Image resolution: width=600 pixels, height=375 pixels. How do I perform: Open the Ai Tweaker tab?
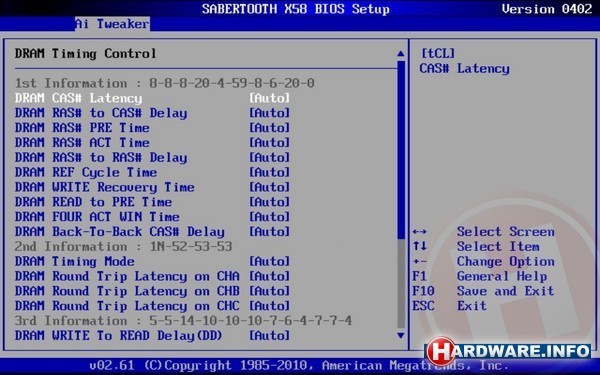[112, 24]
